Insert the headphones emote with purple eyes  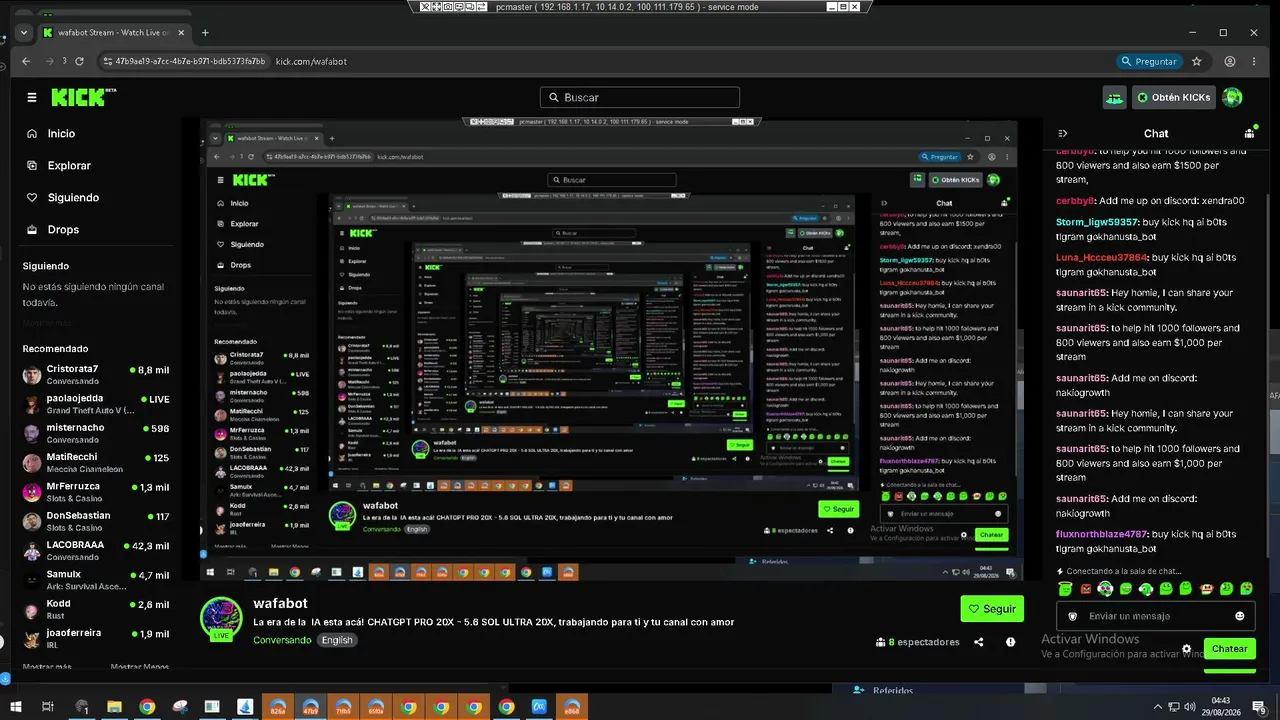click(1105, 588)
